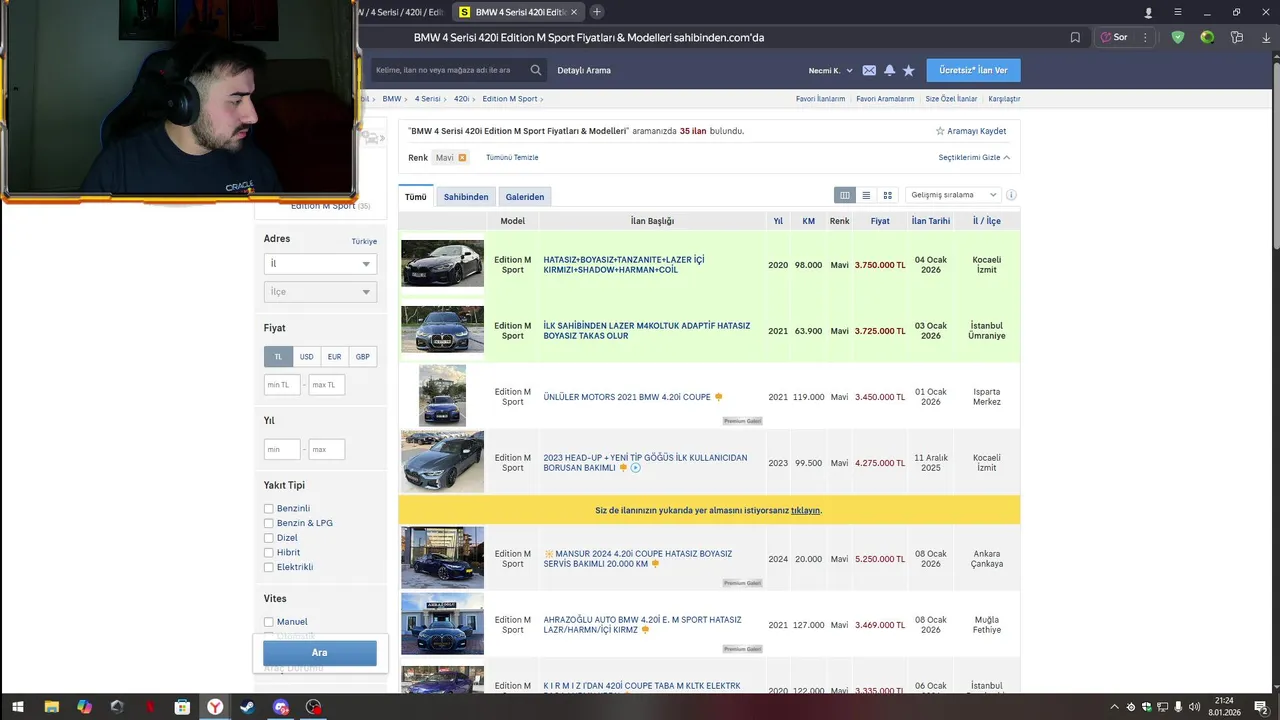Expand the Necmi K. account menu
1280x720 pixels.
tap(831, 70)
